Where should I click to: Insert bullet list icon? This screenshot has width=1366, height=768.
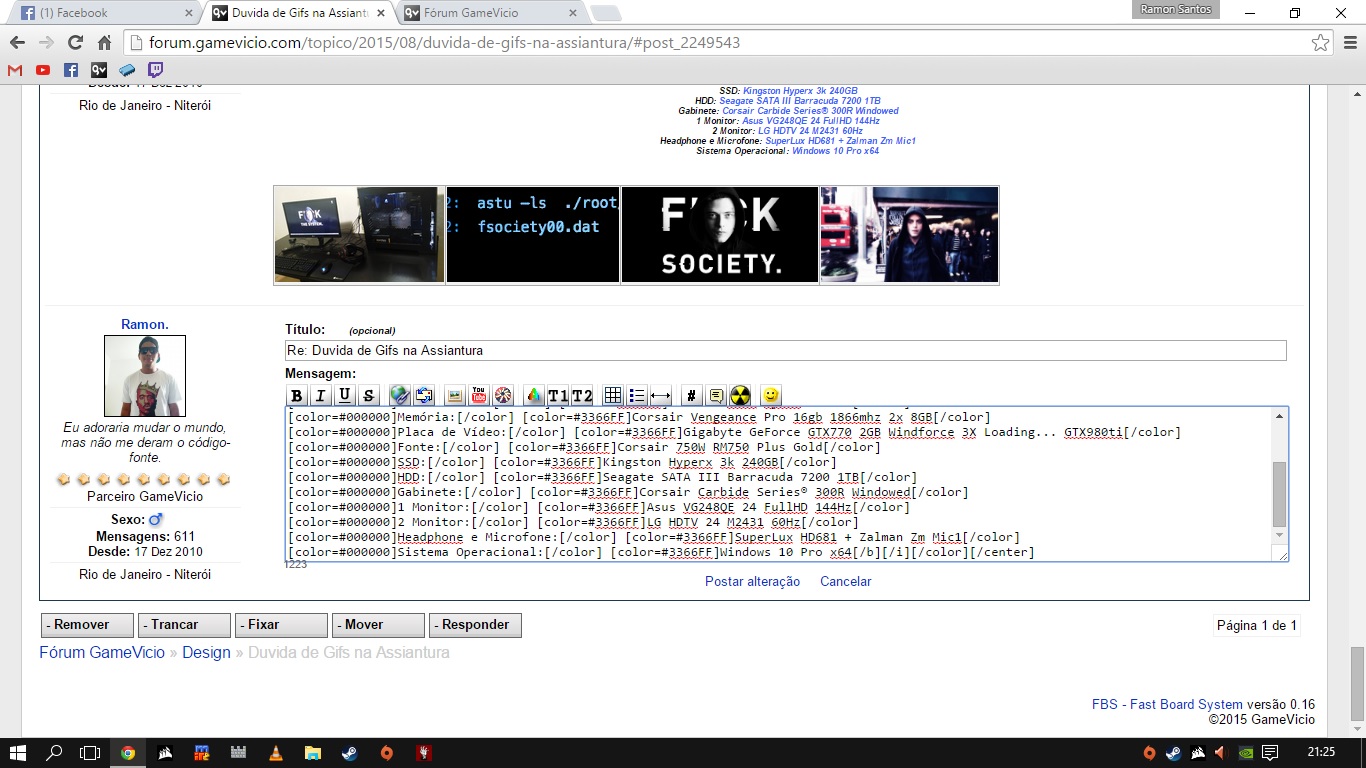click(x=637, y=395)
